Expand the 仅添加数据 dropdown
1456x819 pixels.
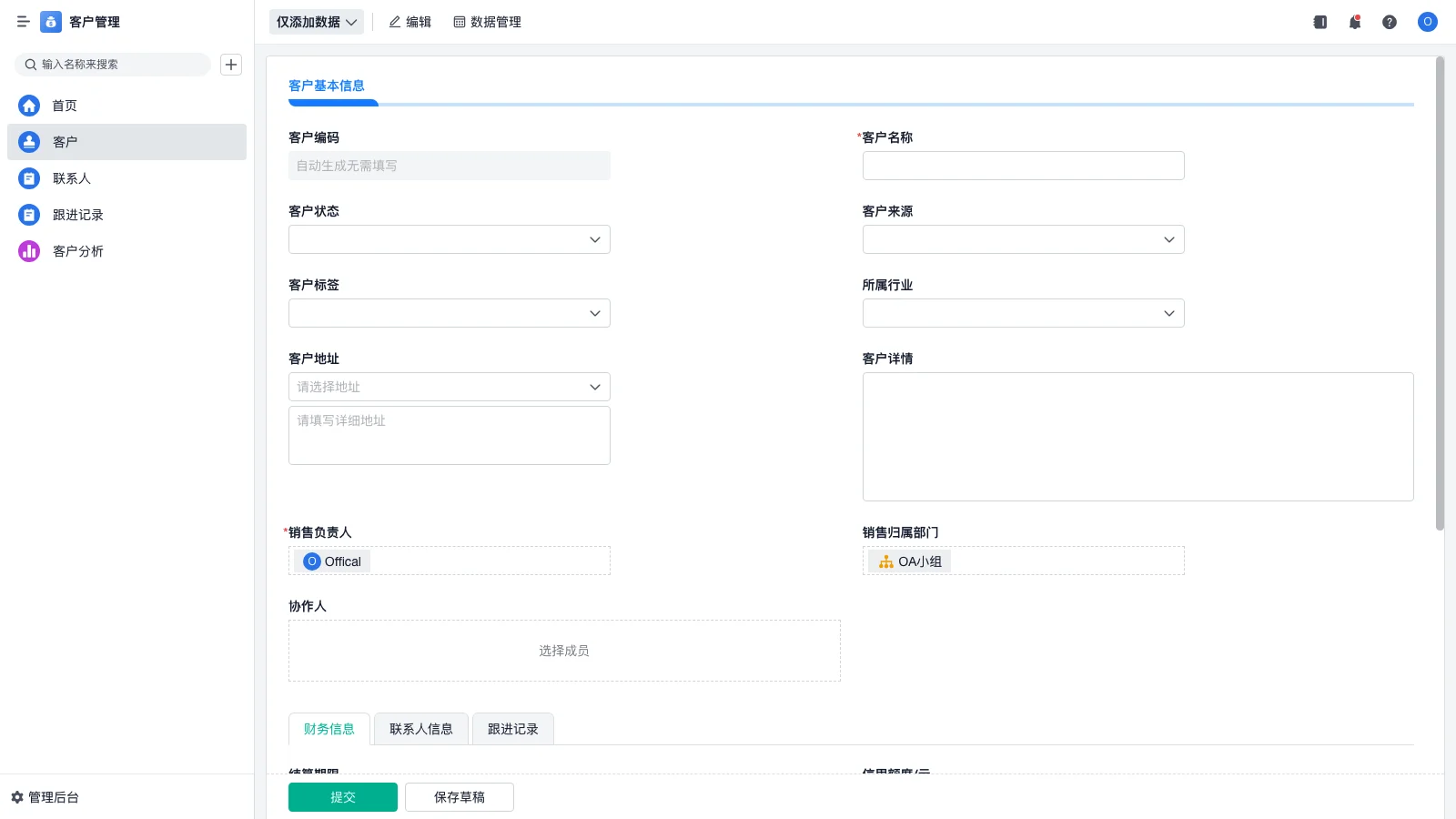point(315,22)
